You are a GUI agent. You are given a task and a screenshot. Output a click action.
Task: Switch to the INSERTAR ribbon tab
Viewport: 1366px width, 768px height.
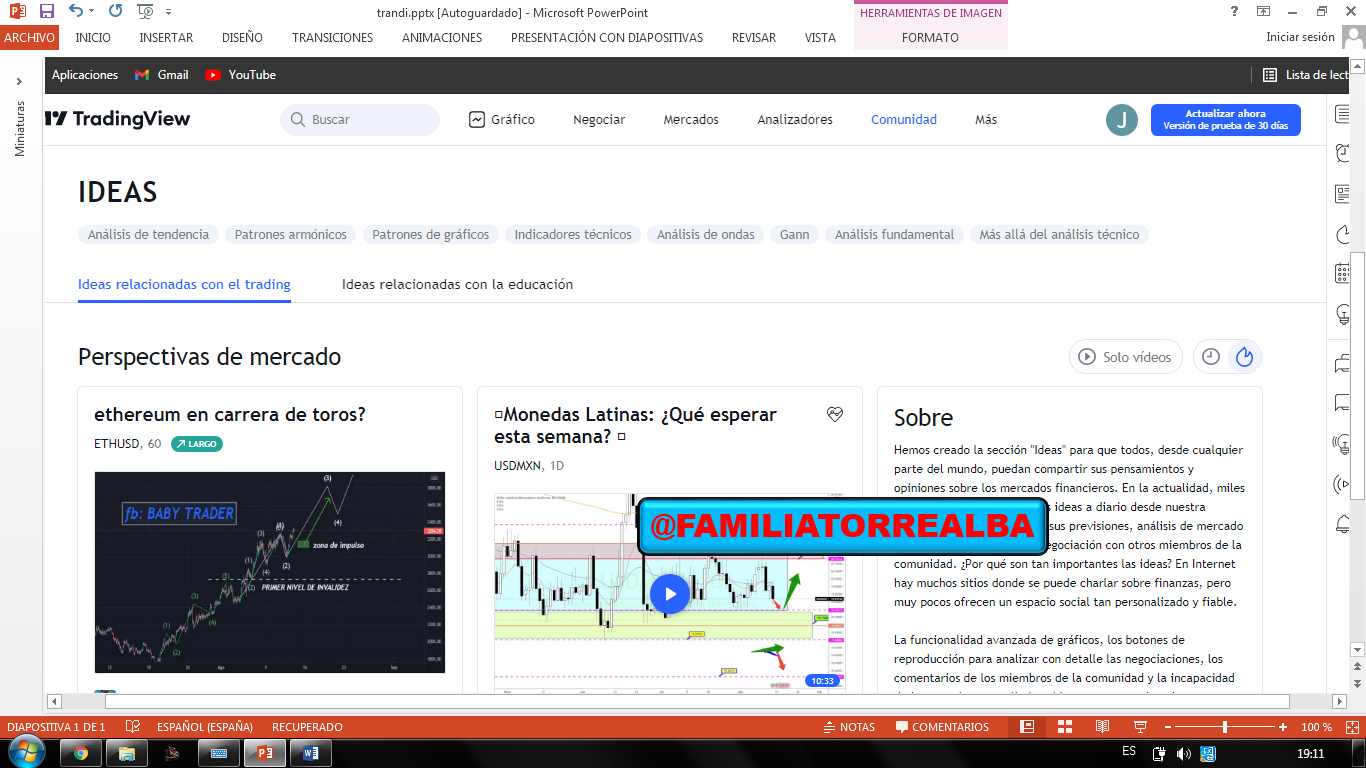(x=167, y=37)
